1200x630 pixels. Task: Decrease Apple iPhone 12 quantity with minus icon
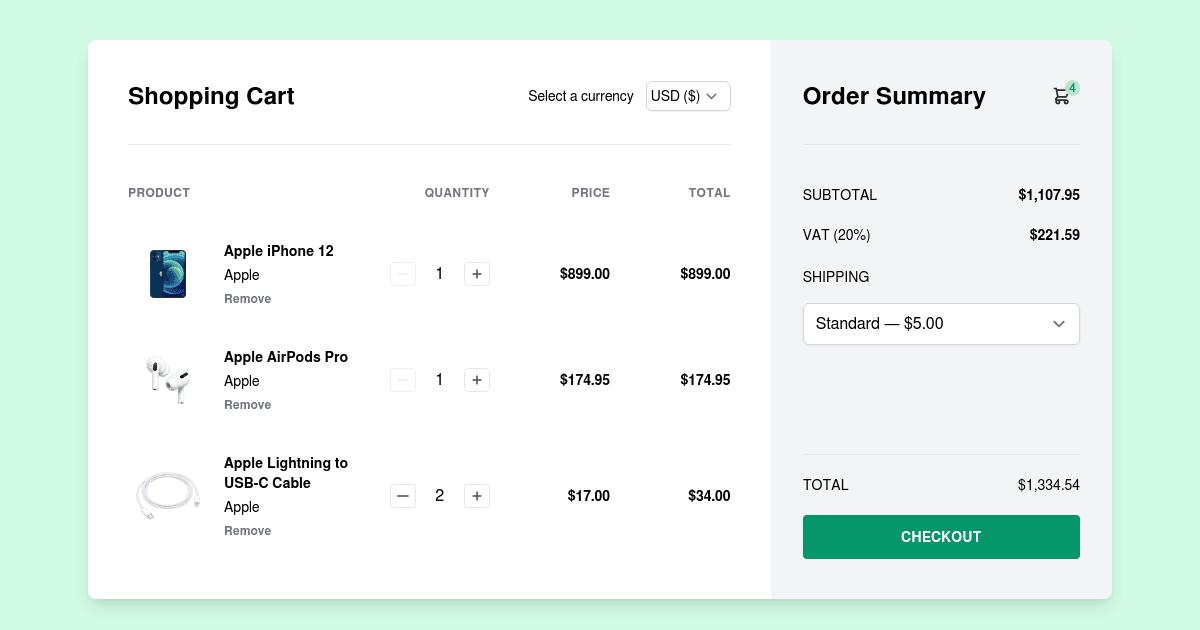pos(403,273)
